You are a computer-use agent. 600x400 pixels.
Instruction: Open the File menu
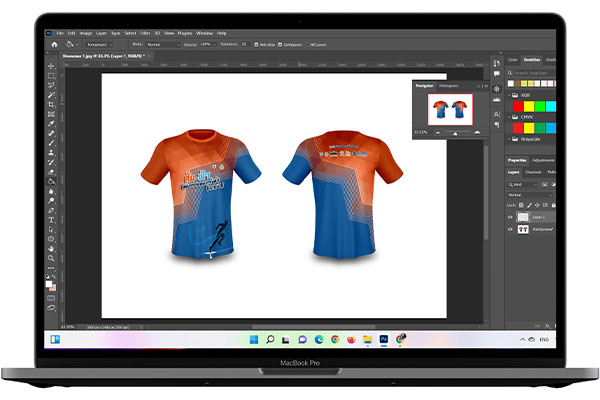60,33
